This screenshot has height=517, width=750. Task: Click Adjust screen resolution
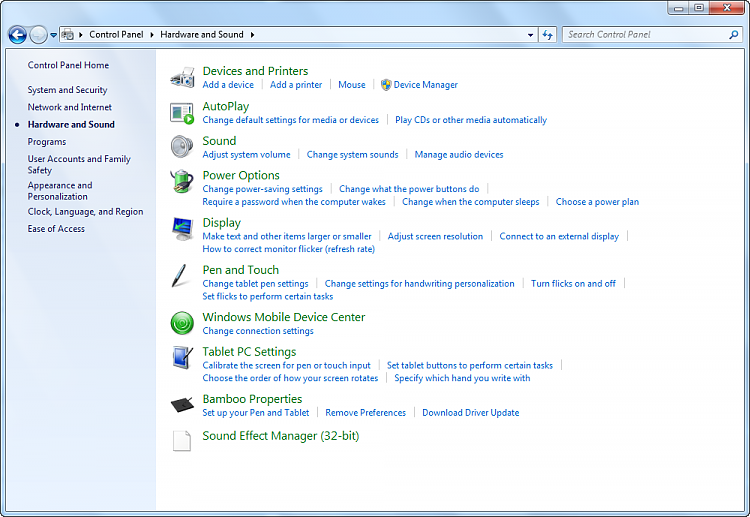(x=435, y=236)
